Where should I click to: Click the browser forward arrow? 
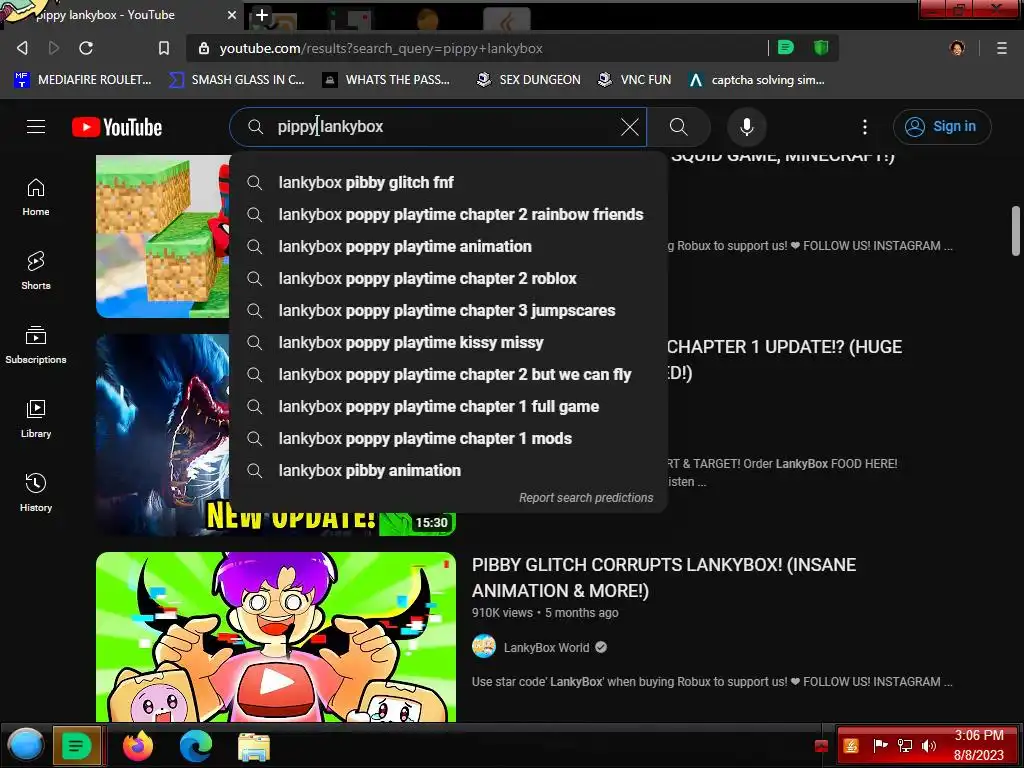pos(54,48)
